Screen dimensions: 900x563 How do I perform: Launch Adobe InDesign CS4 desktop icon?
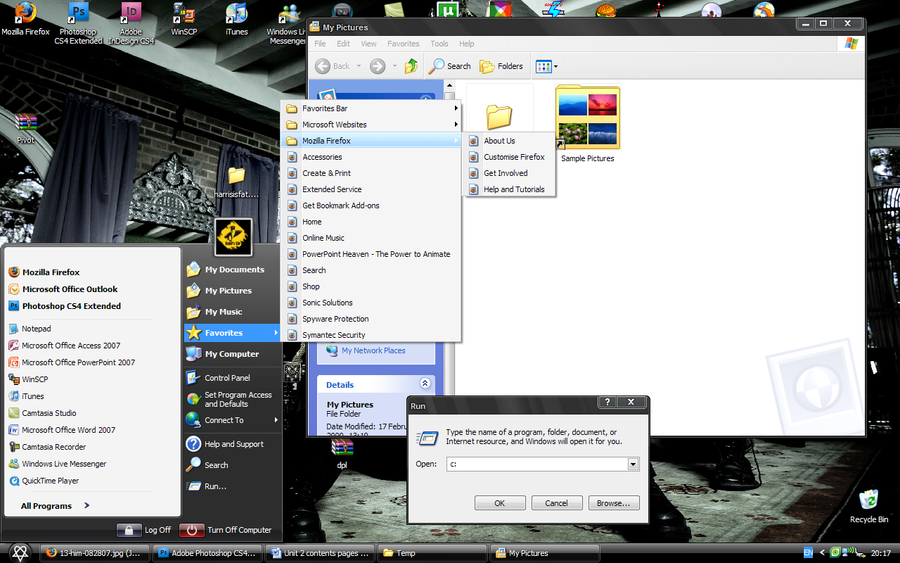point(131,23)
